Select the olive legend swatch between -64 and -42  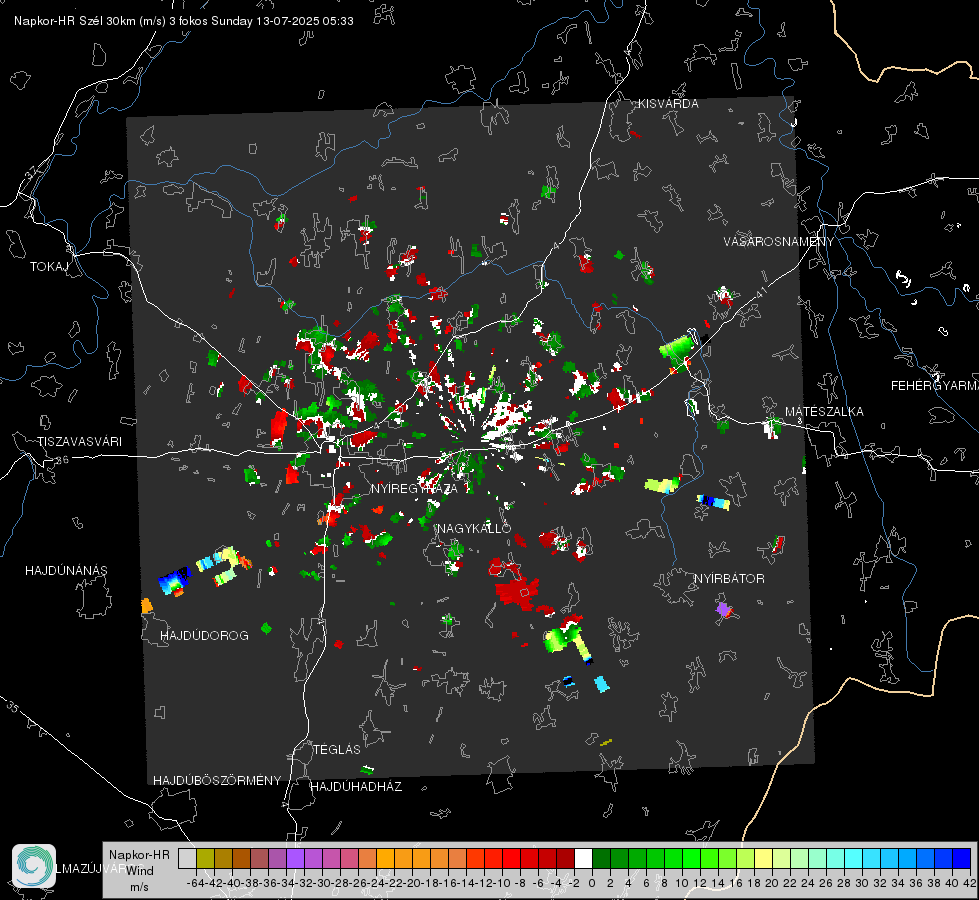(x=205, y=858)
